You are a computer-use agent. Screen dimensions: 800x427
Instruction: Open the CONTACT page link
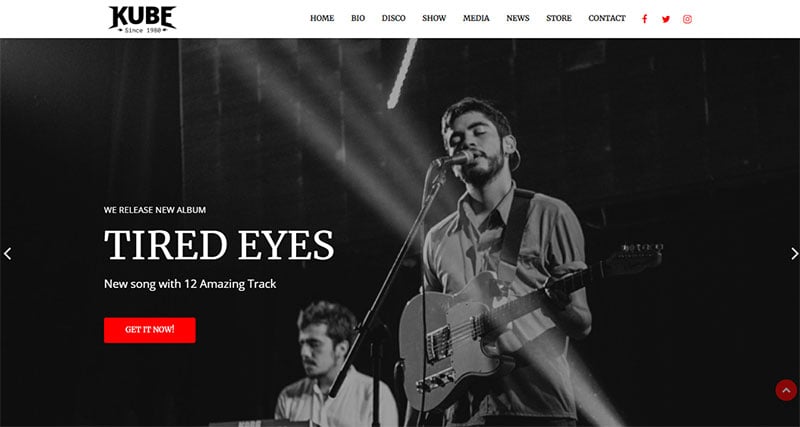607,18
